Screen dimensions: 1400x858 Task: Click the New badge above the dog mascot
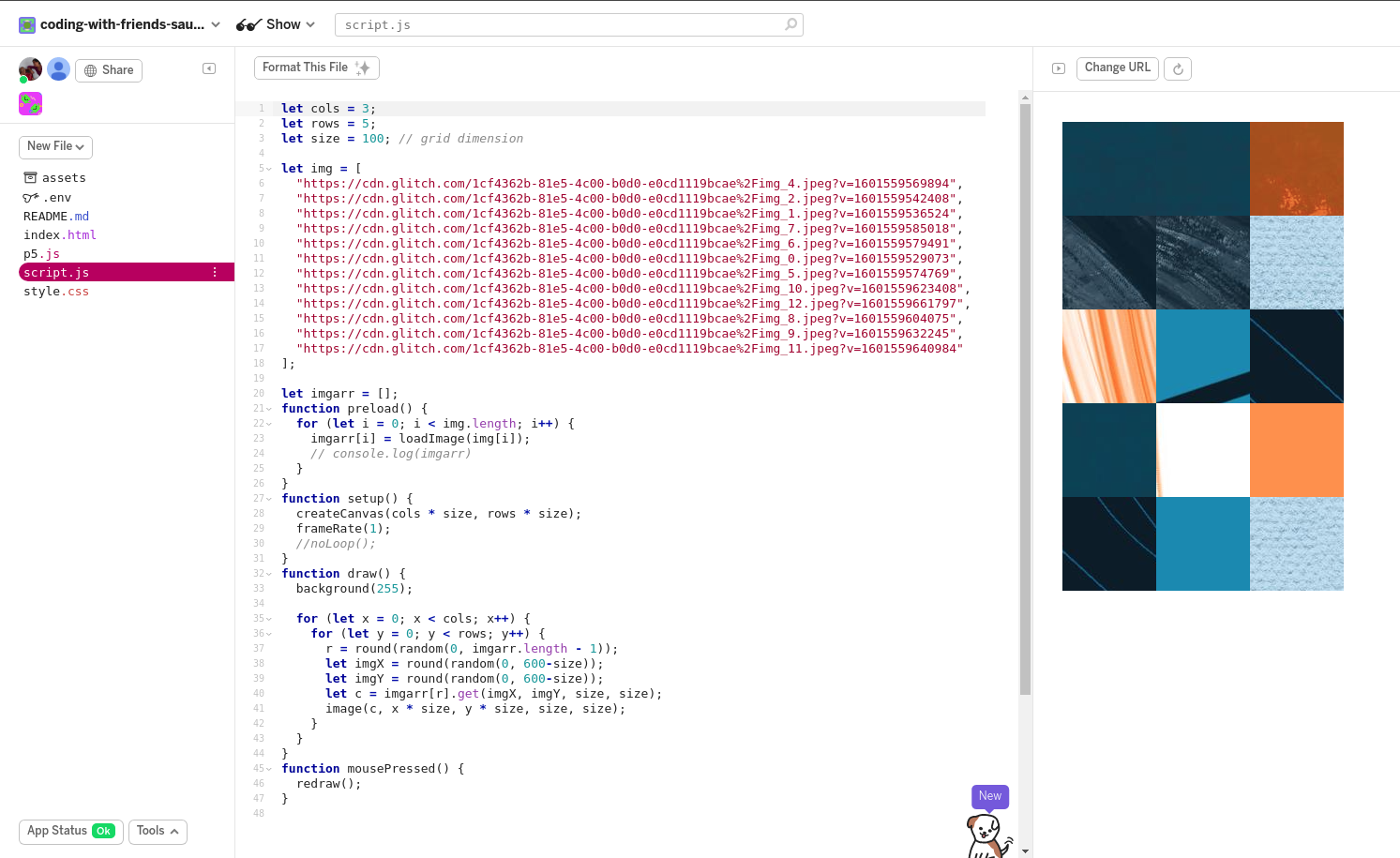coord(990,796)
